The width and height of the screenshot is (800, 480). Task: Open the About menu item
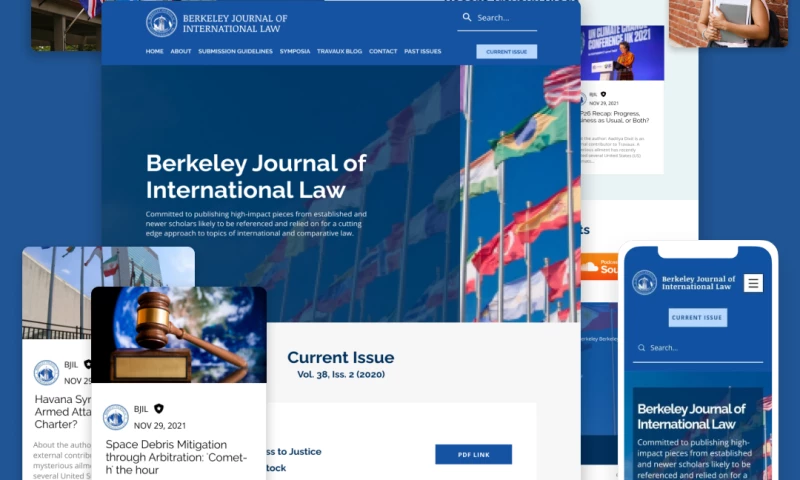tap(181, 52)
